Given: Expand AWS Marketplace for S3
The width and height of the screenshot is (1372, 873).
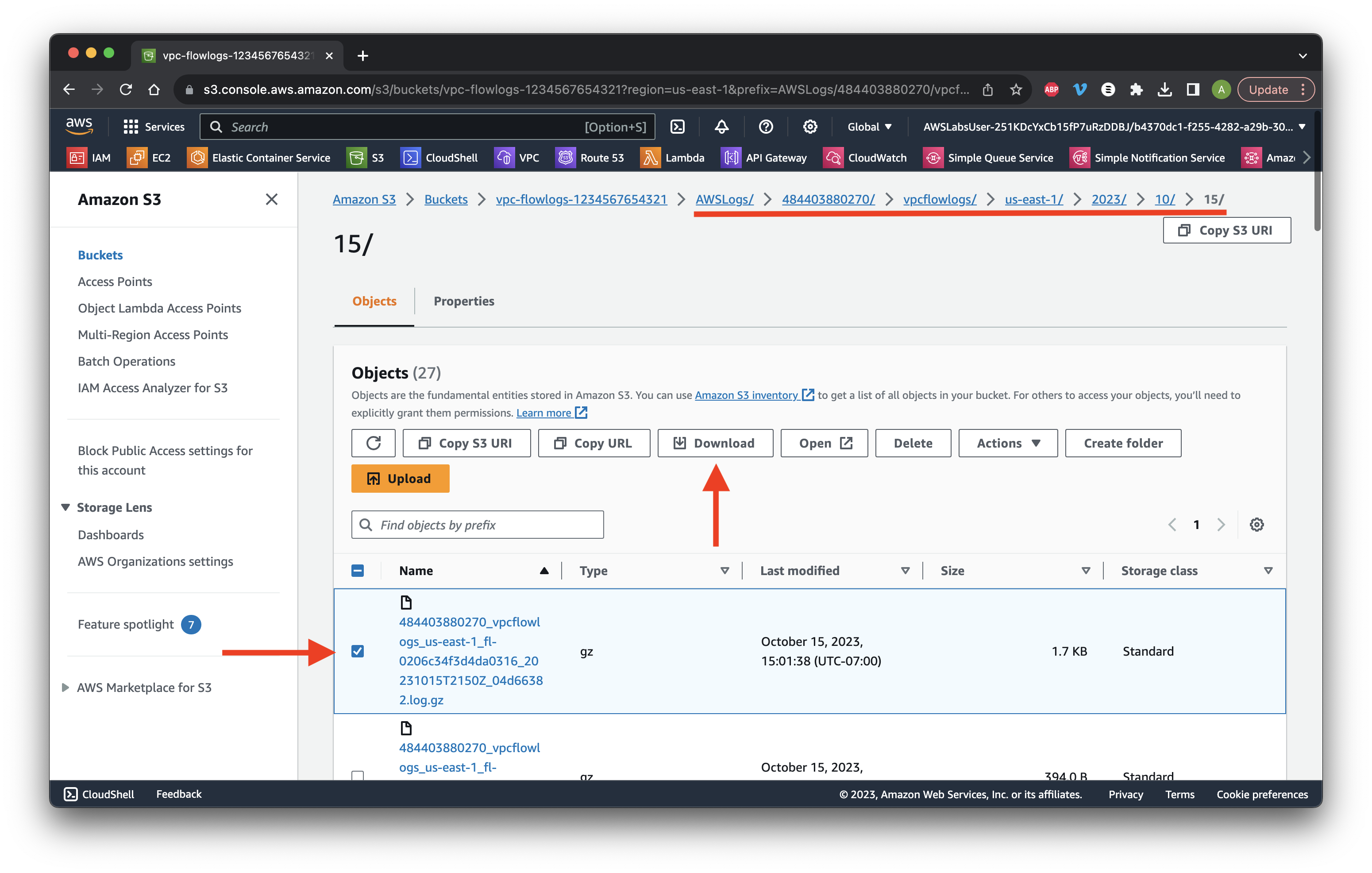Looking at the screenshot, I should [x=66, y=687].
